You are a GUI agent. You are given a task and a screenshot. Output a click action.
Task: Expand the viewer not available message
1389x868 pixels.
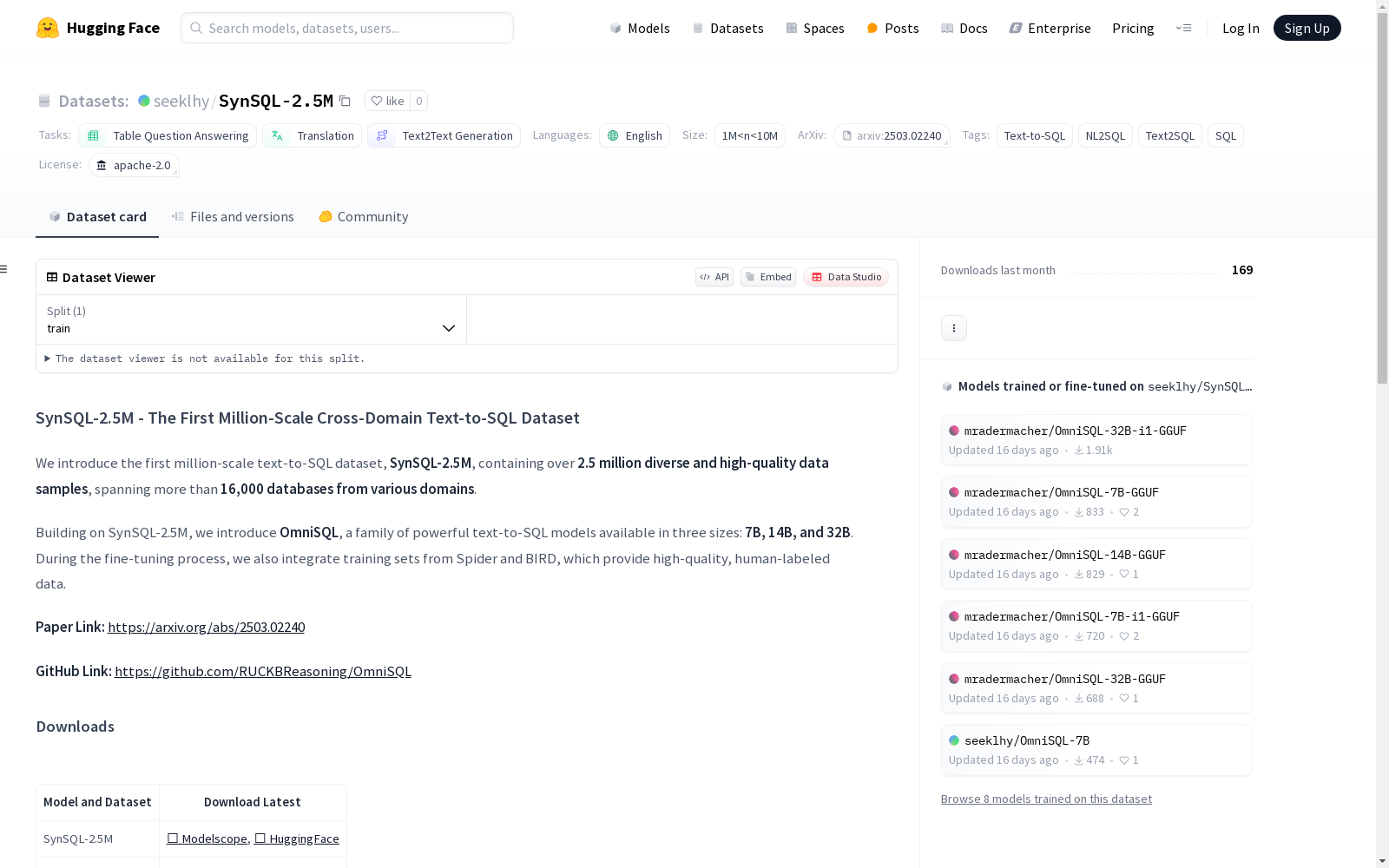point(205,358)
